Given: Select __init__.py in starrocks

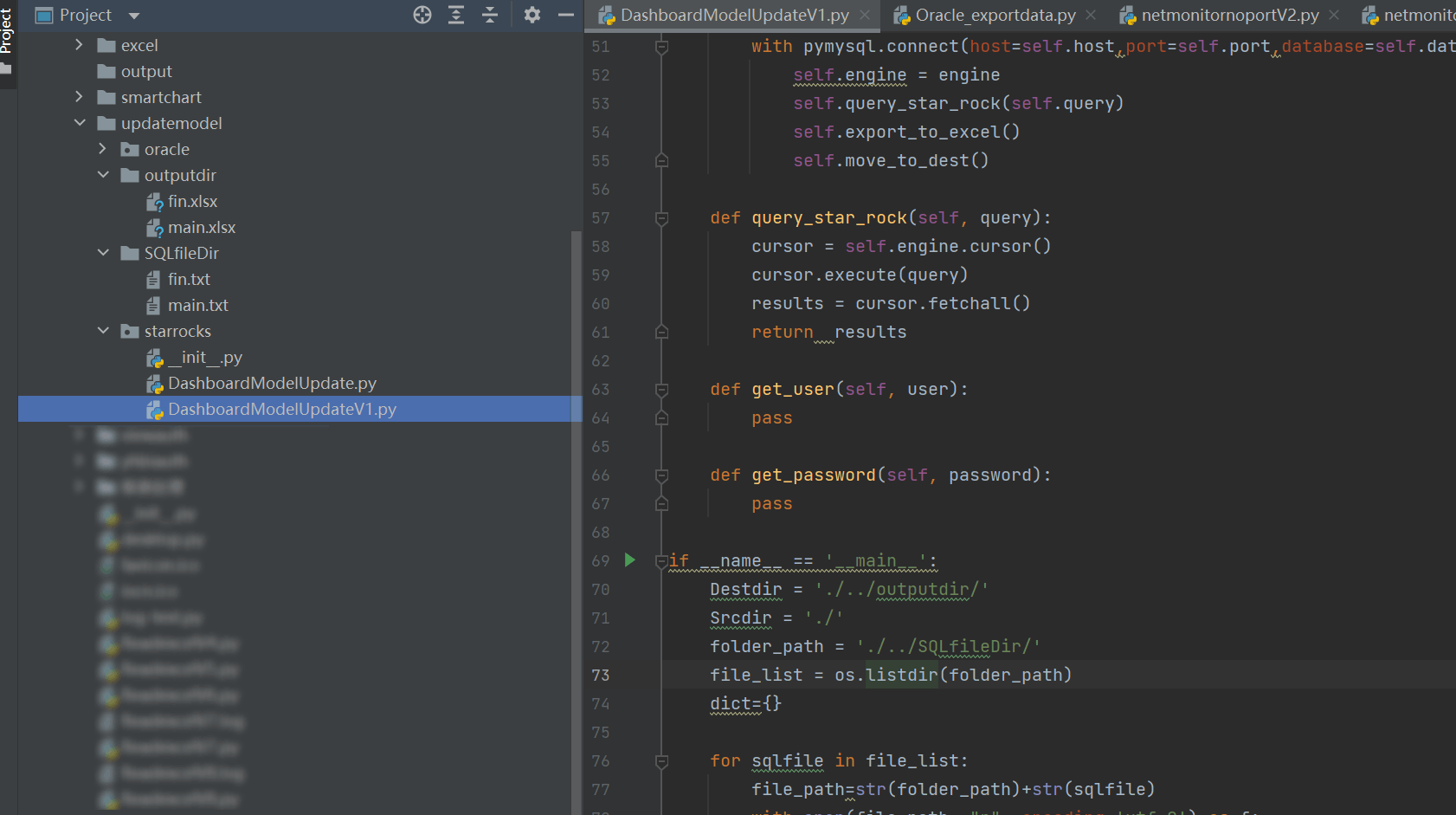Looking at the screenshot, I should 205,357.
